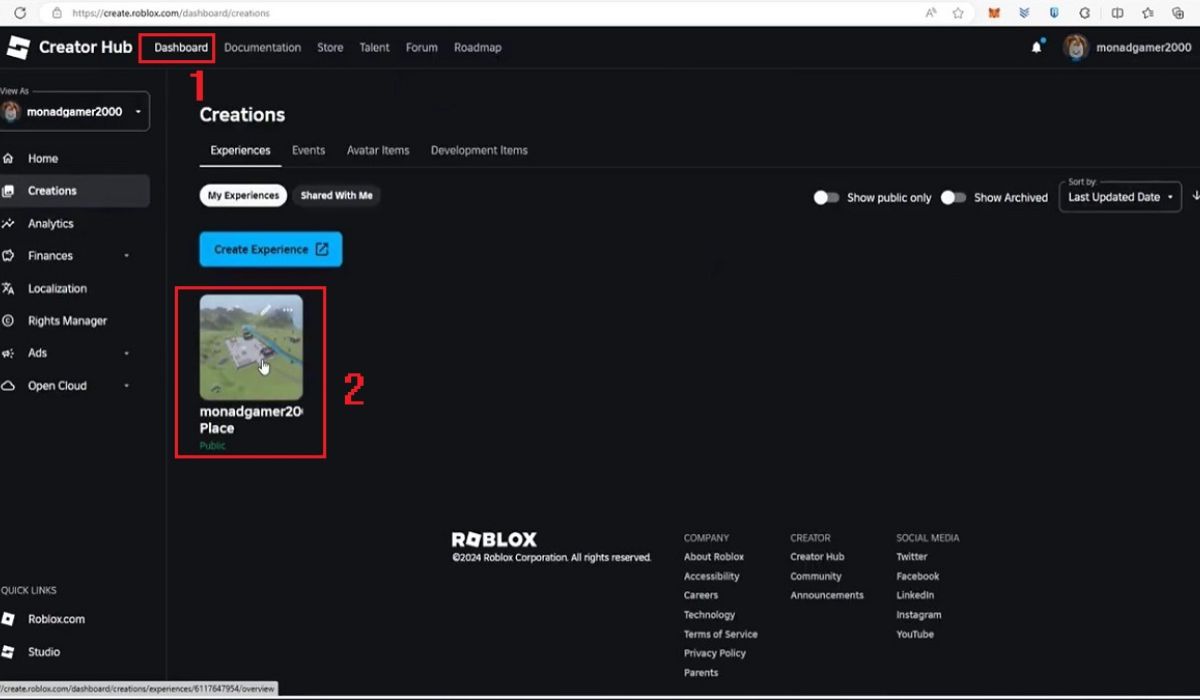Open the Dashboard menu item

point(181,48)
